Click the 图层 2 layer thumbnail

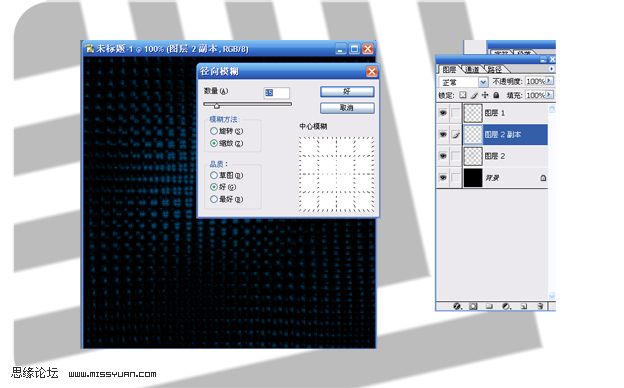tap(473, 156)
